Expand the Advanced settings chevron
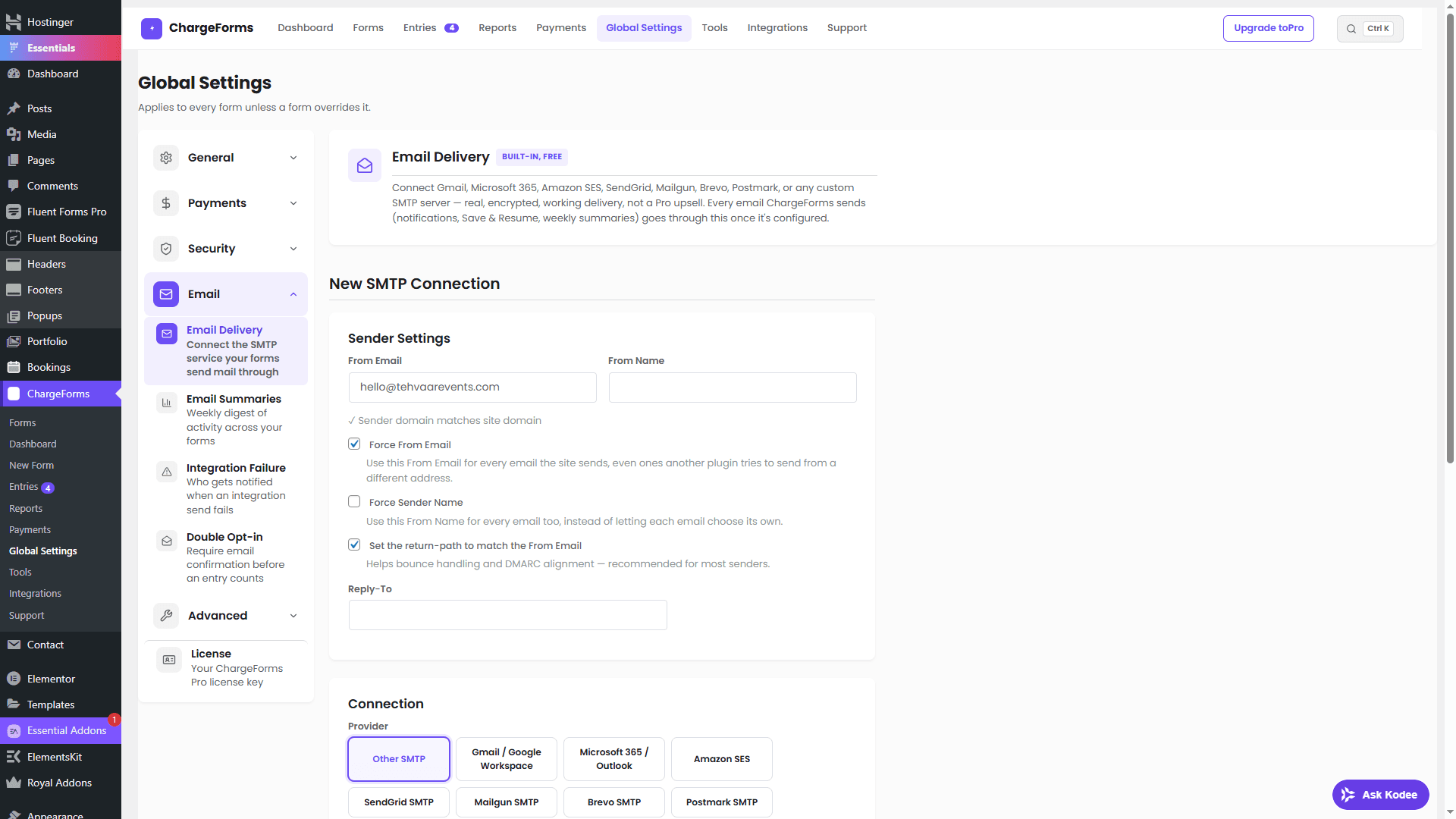 [x=293, y=616]
